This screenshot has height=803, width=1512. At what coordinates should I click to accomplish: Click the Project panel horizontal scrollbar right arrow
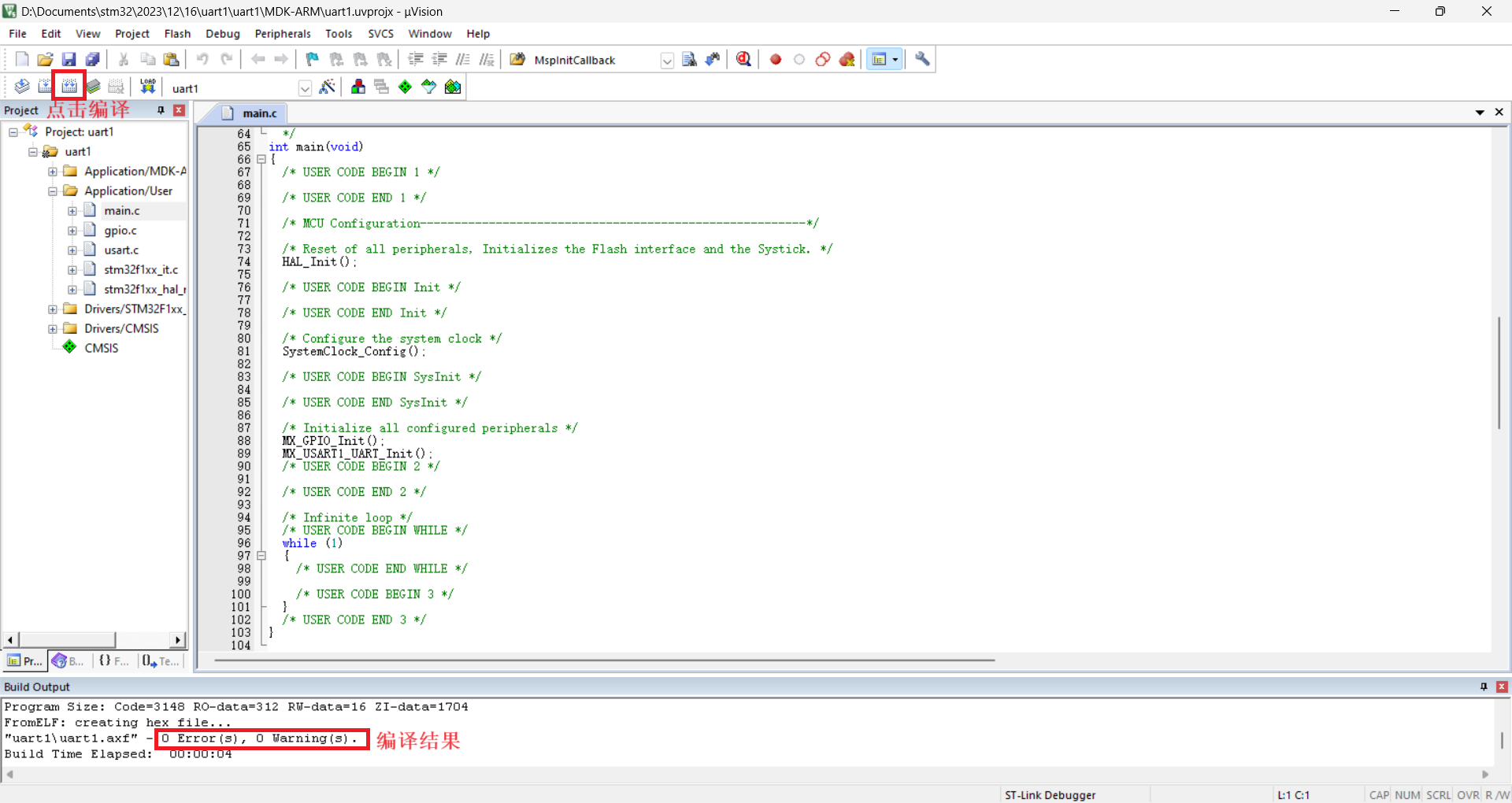[178, 640]
